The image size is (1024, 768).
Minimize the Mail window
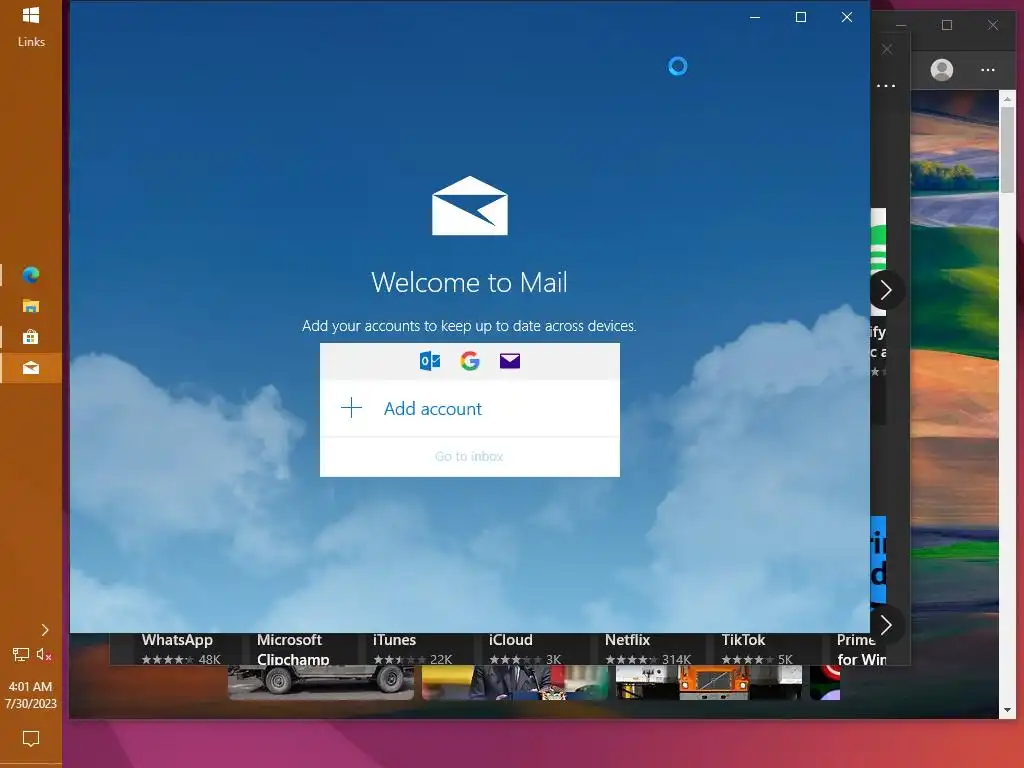(755, 17)
